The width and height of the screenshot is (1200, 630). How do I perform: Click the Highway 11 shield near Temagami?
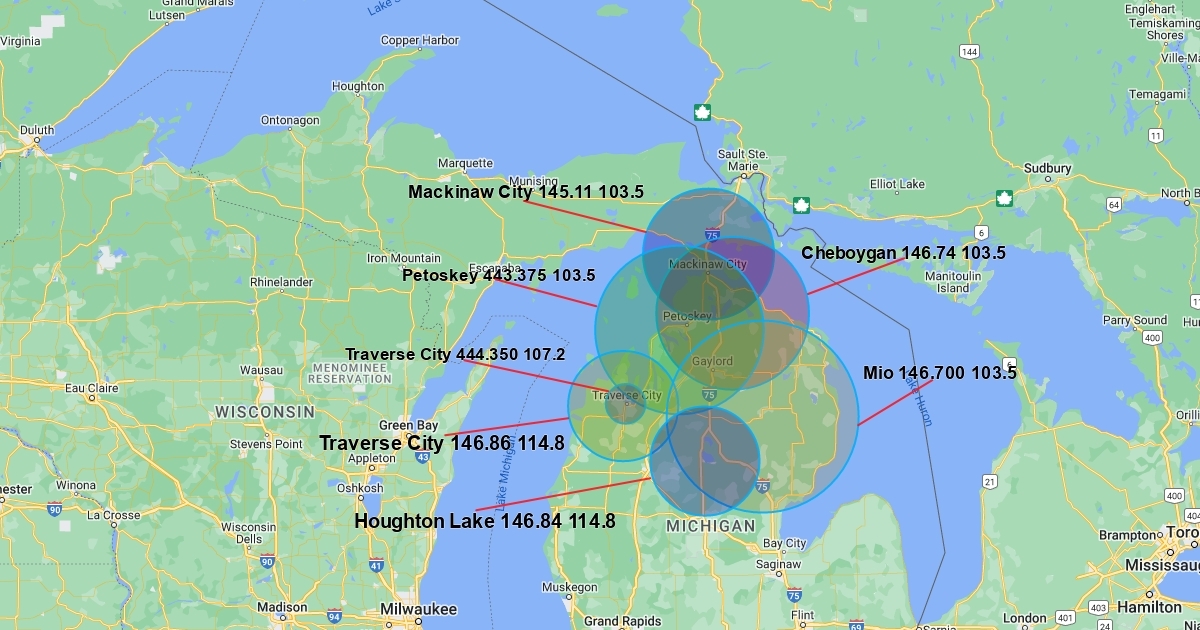[1156, 135]
